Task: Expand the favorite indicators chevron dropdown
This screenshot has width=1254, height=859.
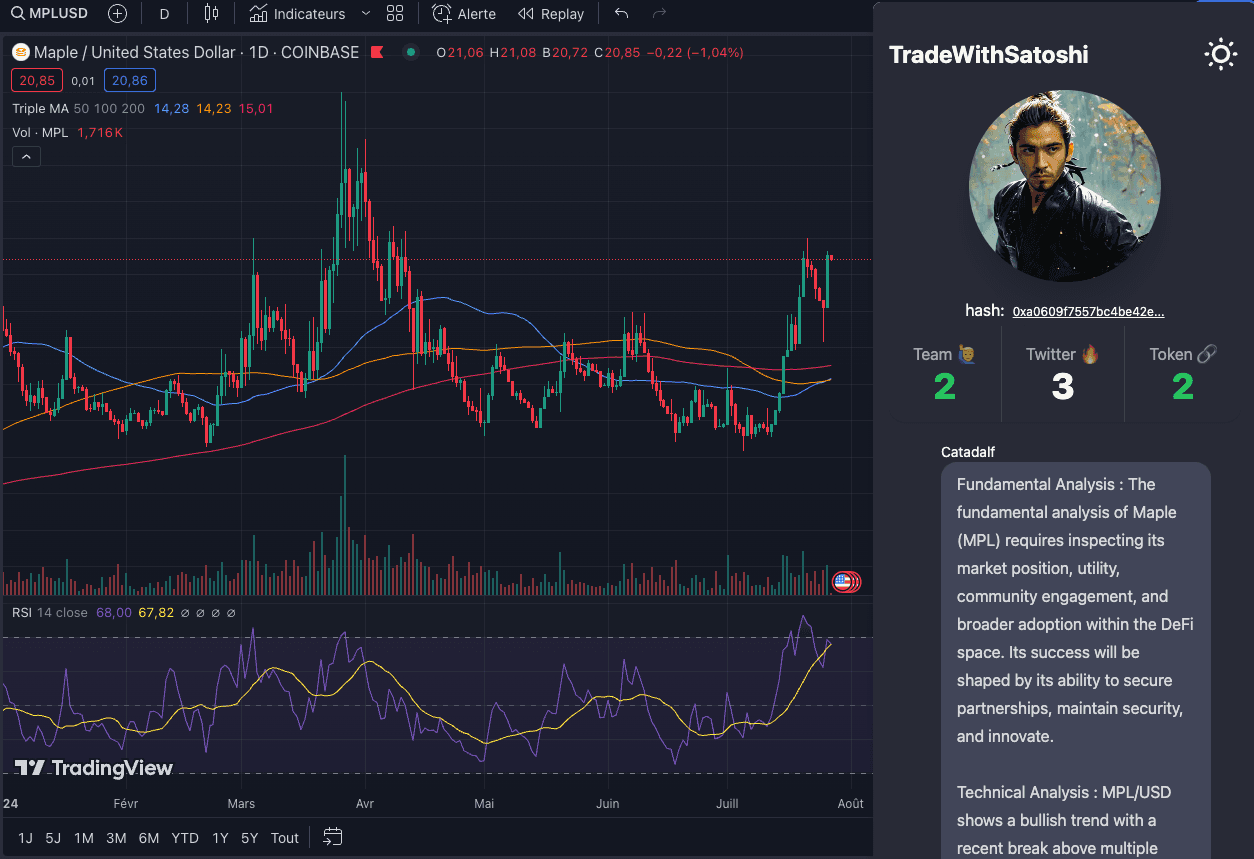Action: [365, 14]
